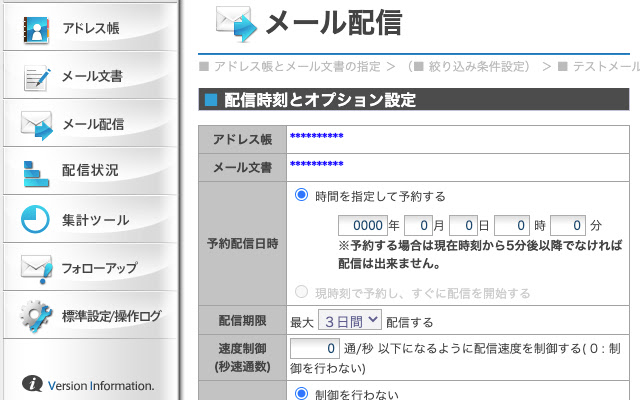This screenshot has width=640, height=400.
Task: Click the 集計ツール pie chart icon
Action: (35, 219)
